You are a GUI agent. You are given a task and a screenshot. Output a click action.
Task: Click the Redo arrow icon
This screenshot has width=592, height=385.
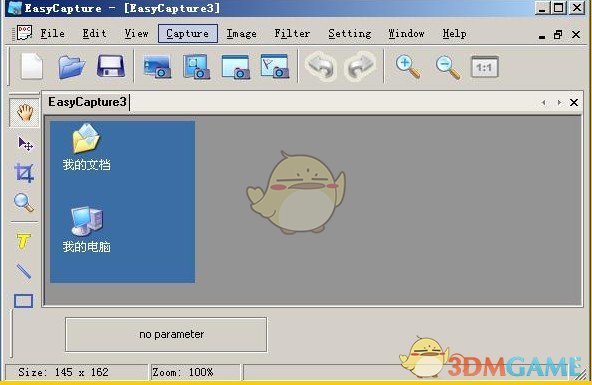click(x=360, y=66)
